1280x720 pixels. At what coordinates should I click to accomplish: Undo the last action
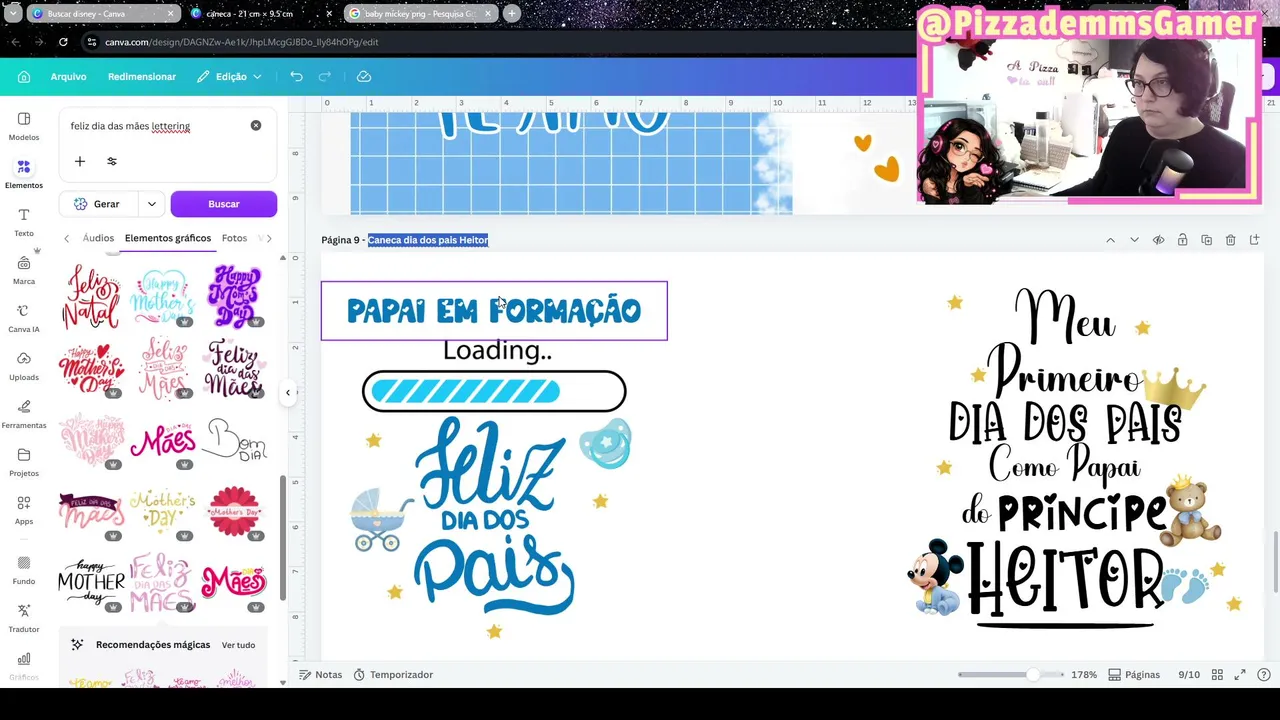[296, 77]
